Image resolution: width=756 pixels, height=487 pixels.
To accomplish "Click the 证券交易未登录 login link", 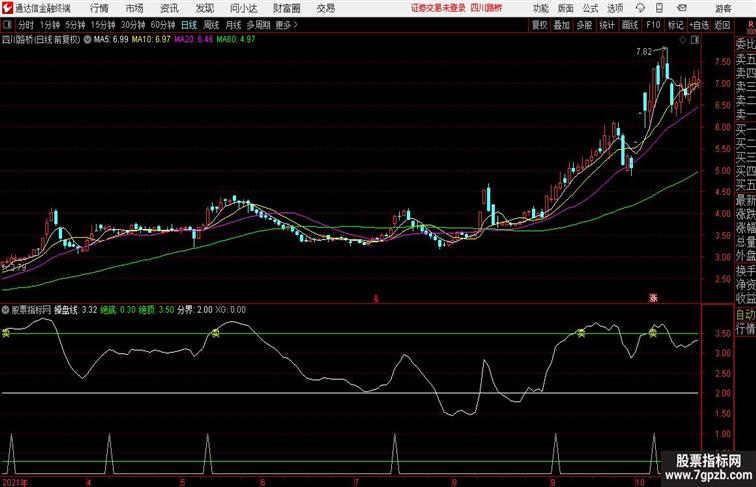I will tap(438, 8).
